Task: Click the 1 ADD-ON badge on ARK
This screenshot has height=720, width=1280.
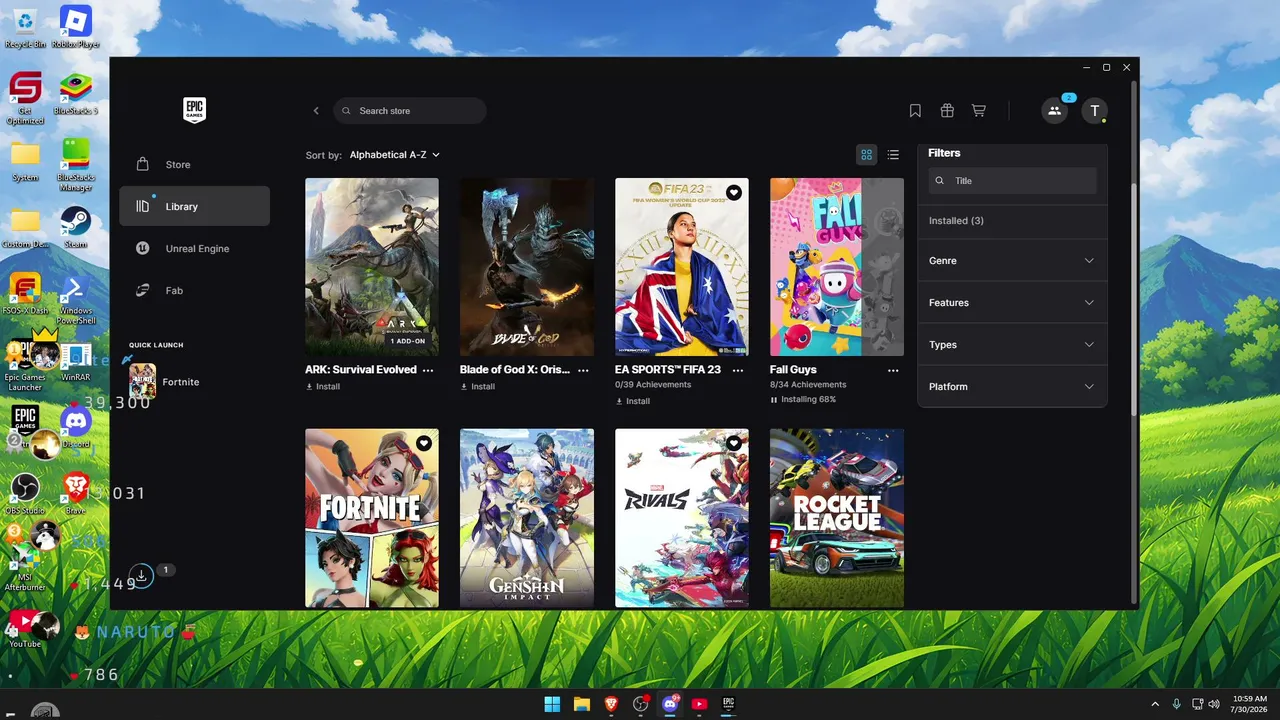Action: 408,341
